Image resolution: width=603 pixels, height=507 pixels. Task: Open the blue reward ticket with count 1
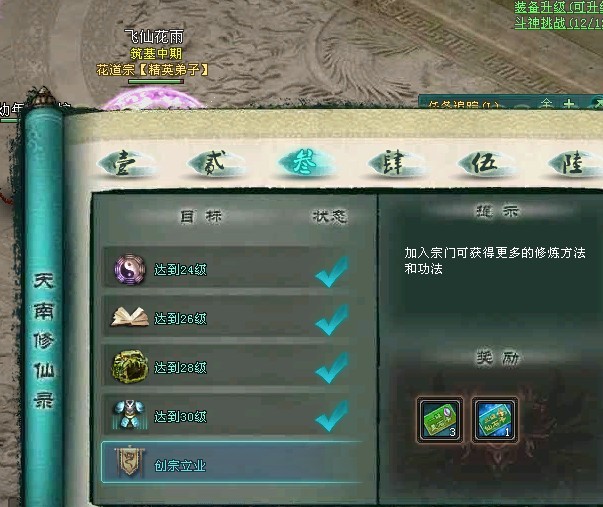pyautogui.click(x=495, y=420)
